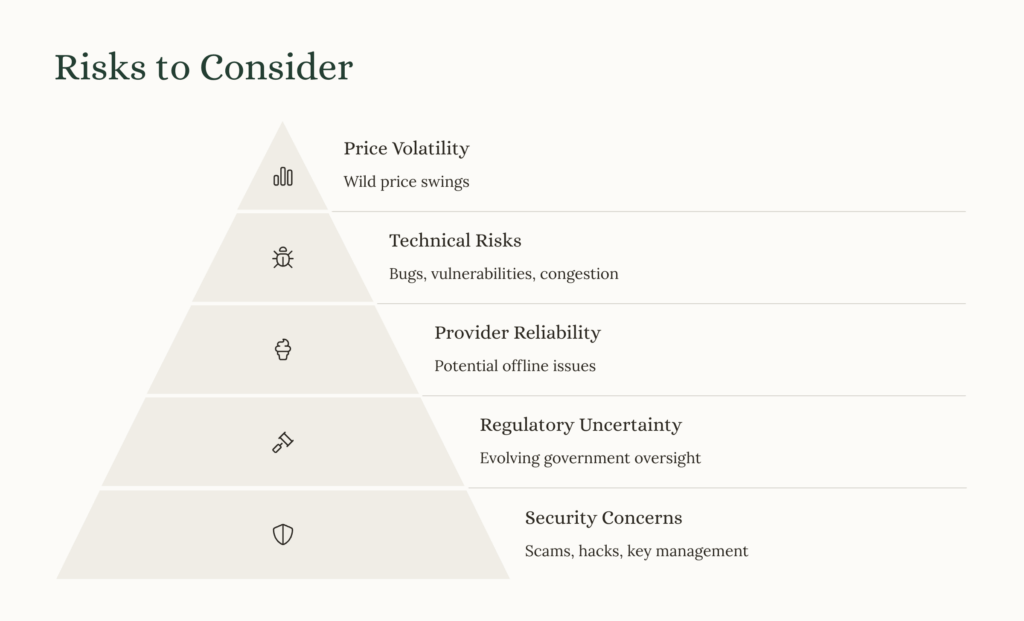The width and height of the screenshot is (1024, 621).
Task: Select the Security Concerns heading
Action: [x=603, y=518]
